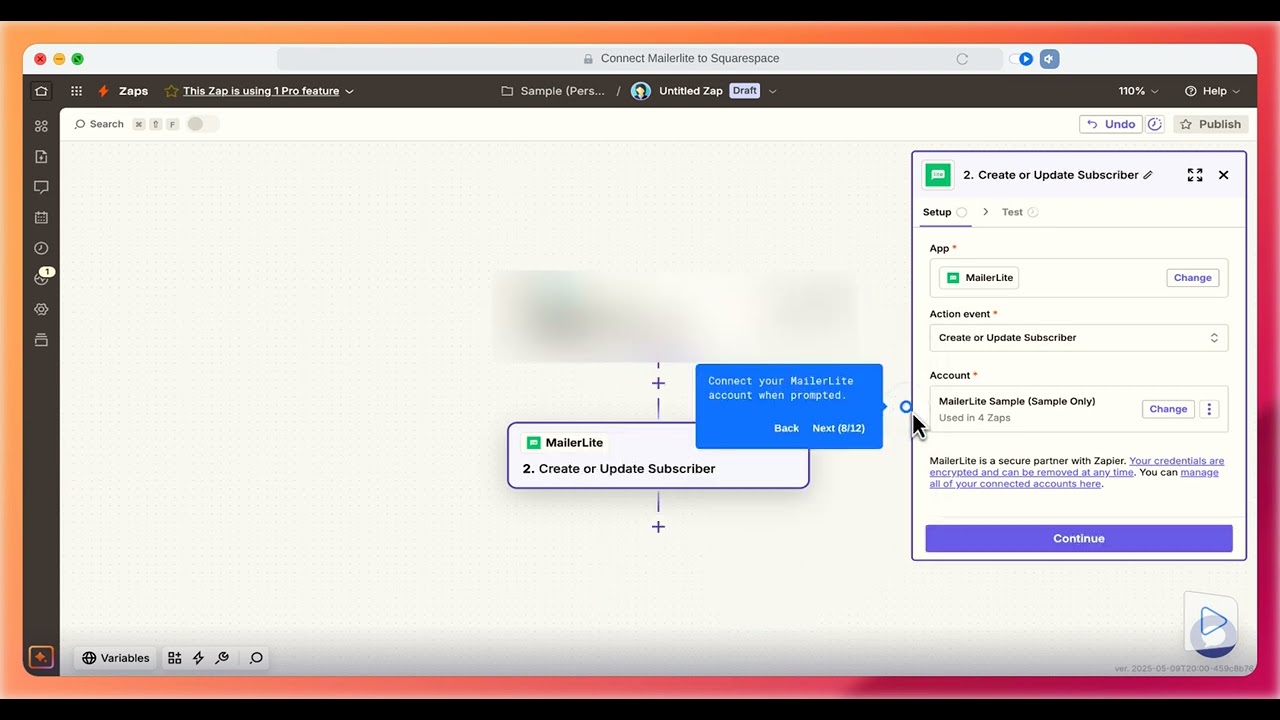Click the three-dot menu beside account Change

click(1209, 409)
